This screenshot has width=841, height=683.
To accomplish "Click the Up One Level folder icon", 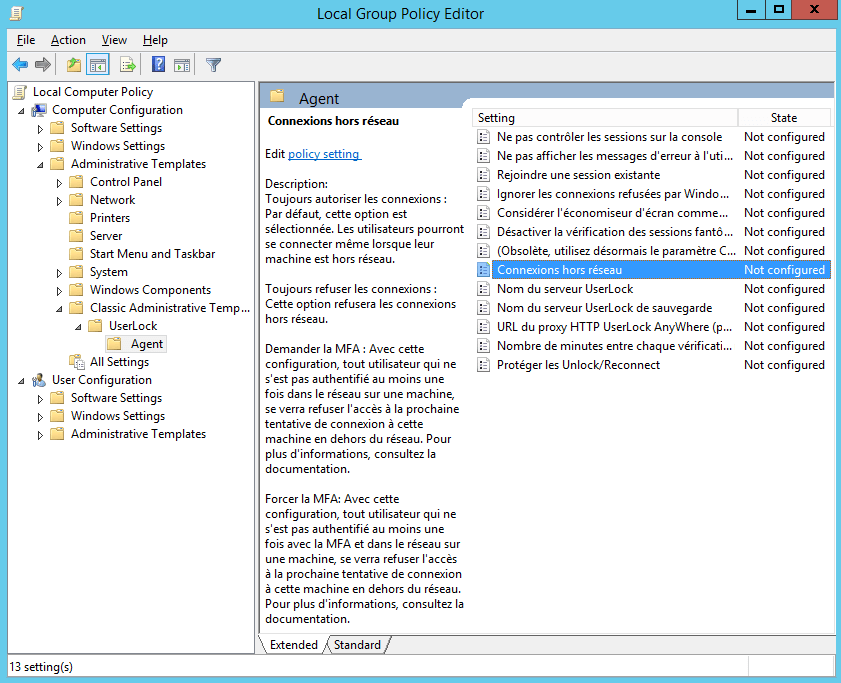I will tap(73, 65).
